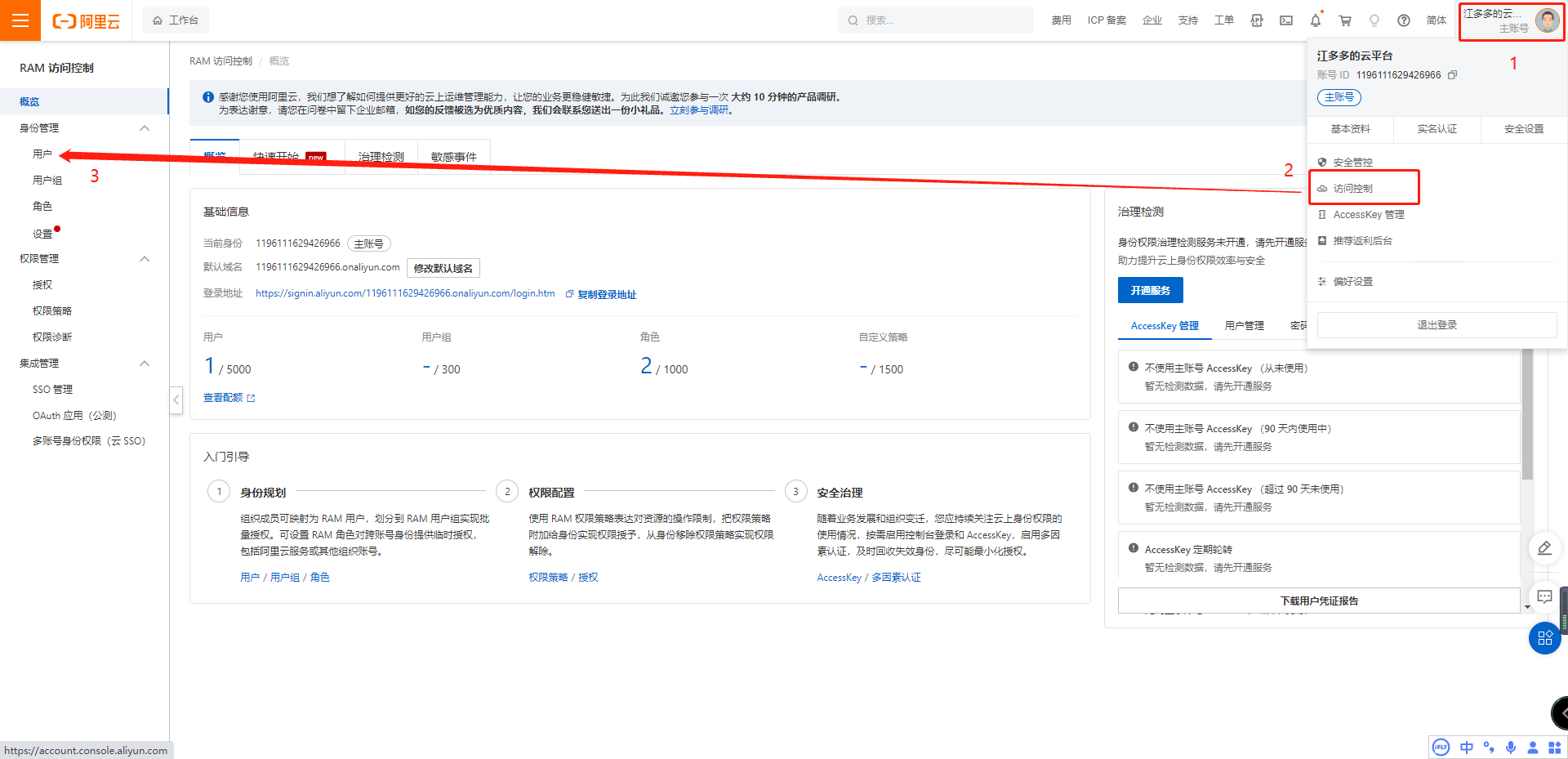Open the 安全设置 tab in account panel

(1524, 129)
